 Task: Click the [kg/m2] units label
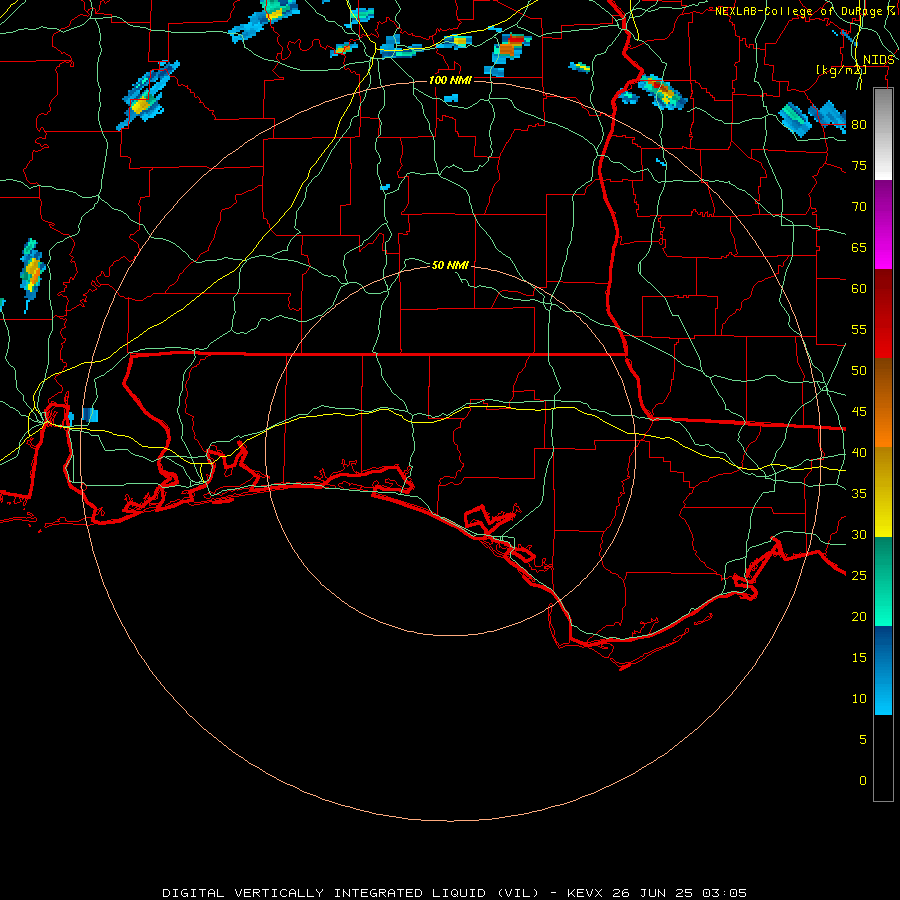(x=841, y=70)
